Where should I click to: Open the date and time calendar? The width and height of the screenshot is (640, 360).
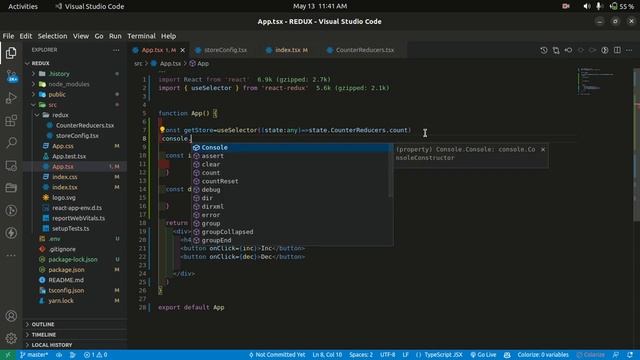320,6
